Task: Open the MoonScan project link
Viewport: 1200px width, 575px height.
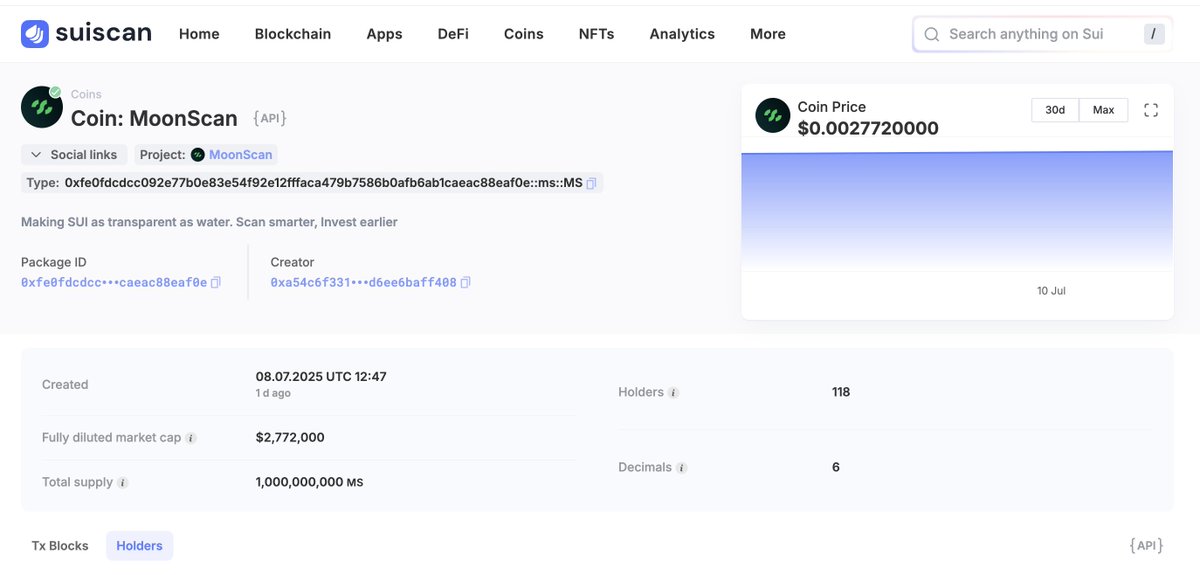Action: pos(241,155)
